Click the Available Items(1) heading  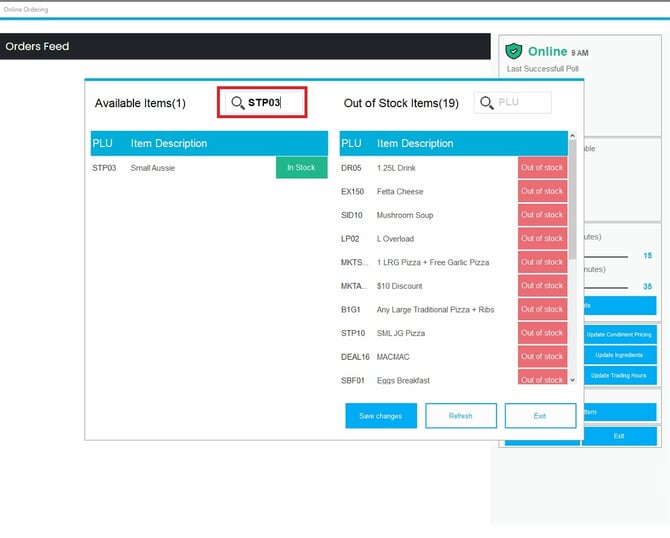(x=140, y=103)
